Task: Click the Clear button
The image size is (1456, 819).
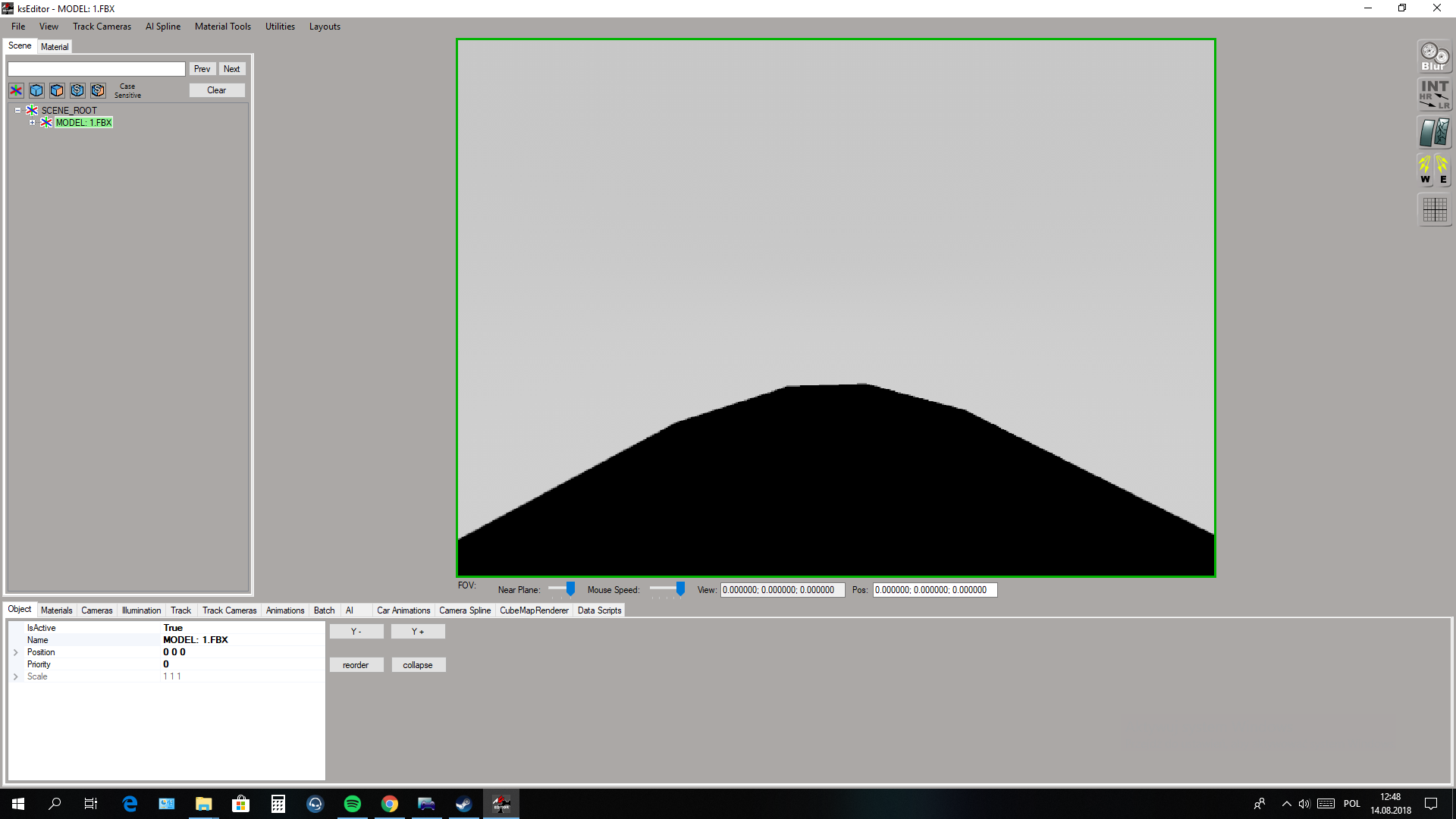Action: pyautogui.click(x=217, y=90)
